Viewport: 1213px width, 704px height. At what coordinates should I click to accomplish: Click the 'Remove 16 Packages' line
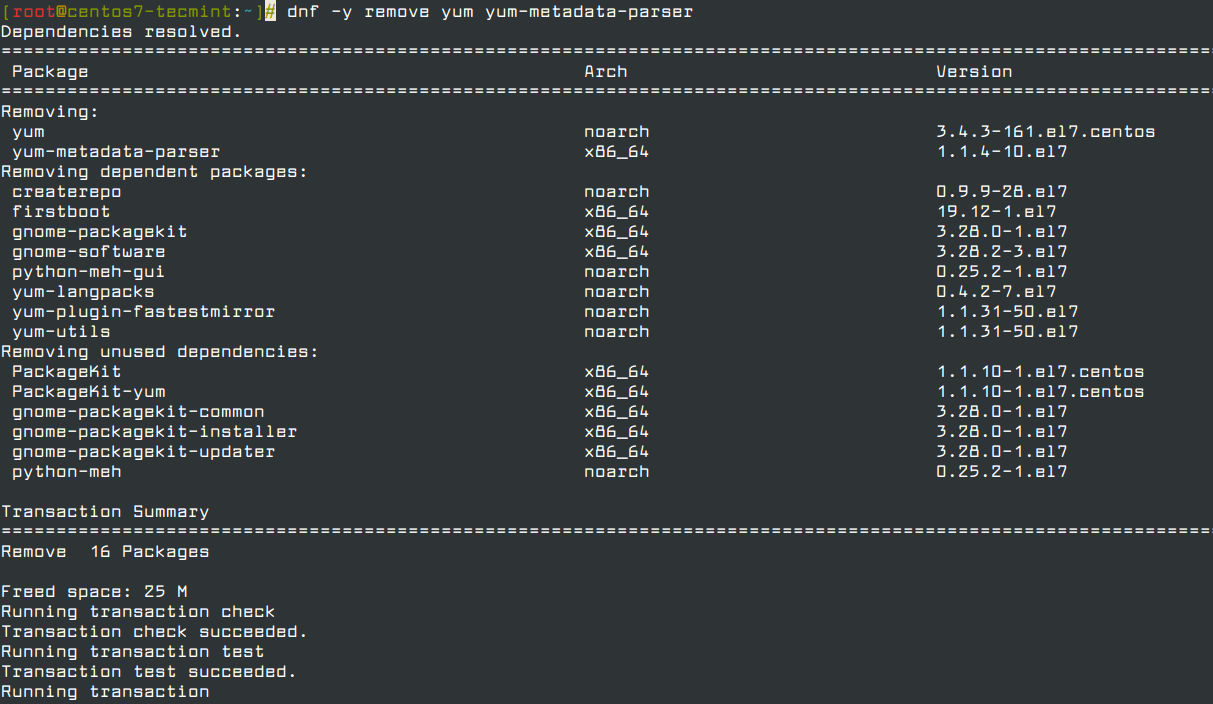[x=105, y=552]
